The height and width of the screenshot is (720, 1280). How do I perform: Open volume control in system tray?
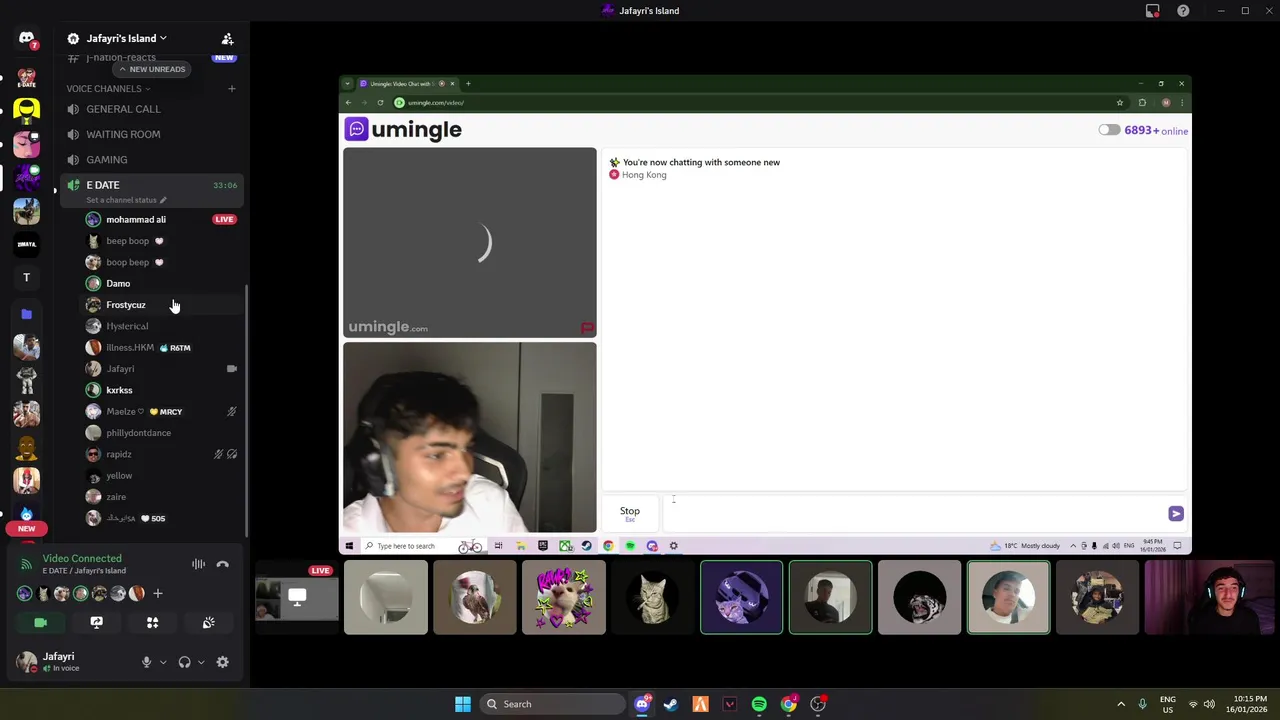point(1209,704)
